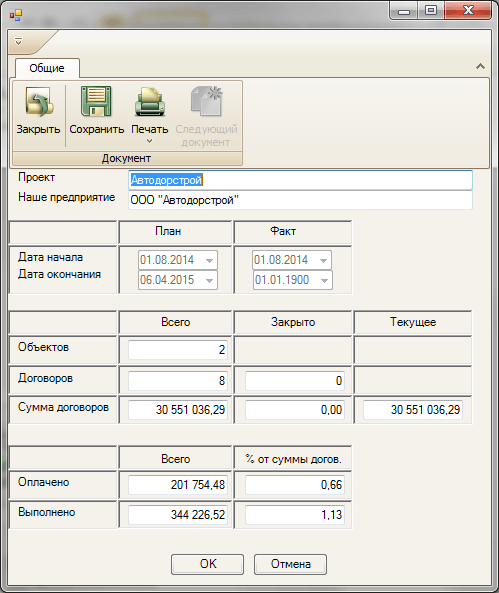499x593 pixels.
Task: Open the quick access toolbar customize arrow
Action: click(x=19, y=41)
